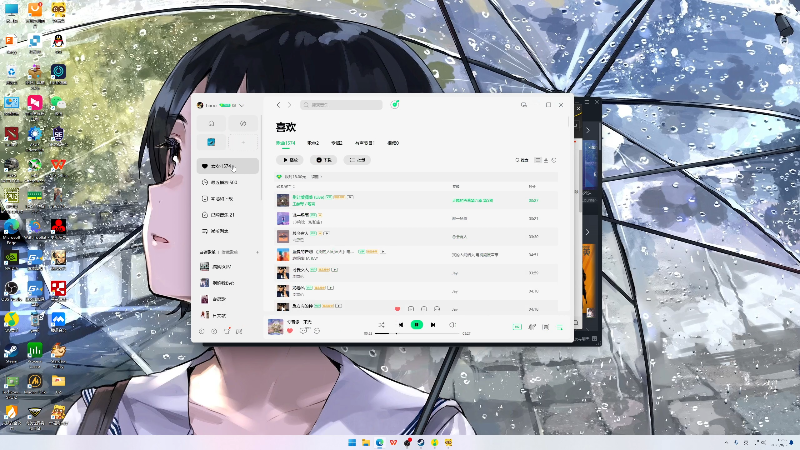800x450 pixels.
Task: Open the first playlist under created playlists
Action: [228, 266]
